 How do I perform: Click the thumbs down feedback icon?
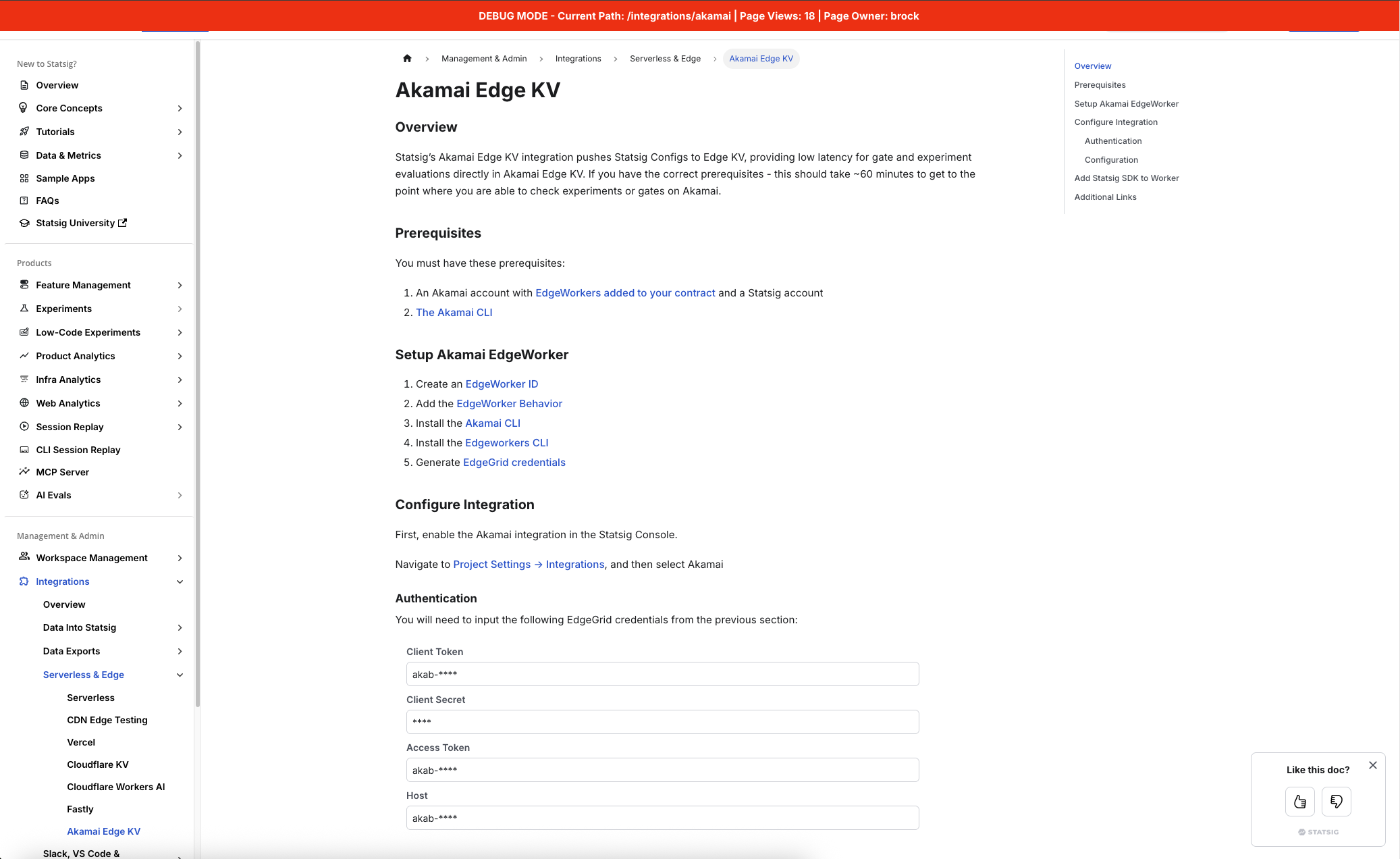coord(1336,802)
